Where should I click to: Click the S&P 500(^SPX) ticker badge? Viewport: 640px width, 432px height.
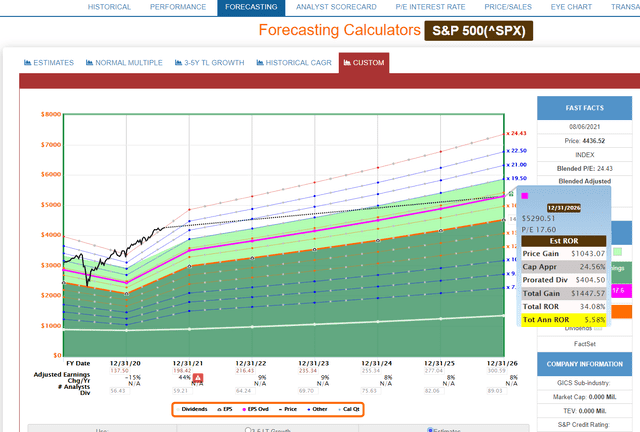(479, 31)
